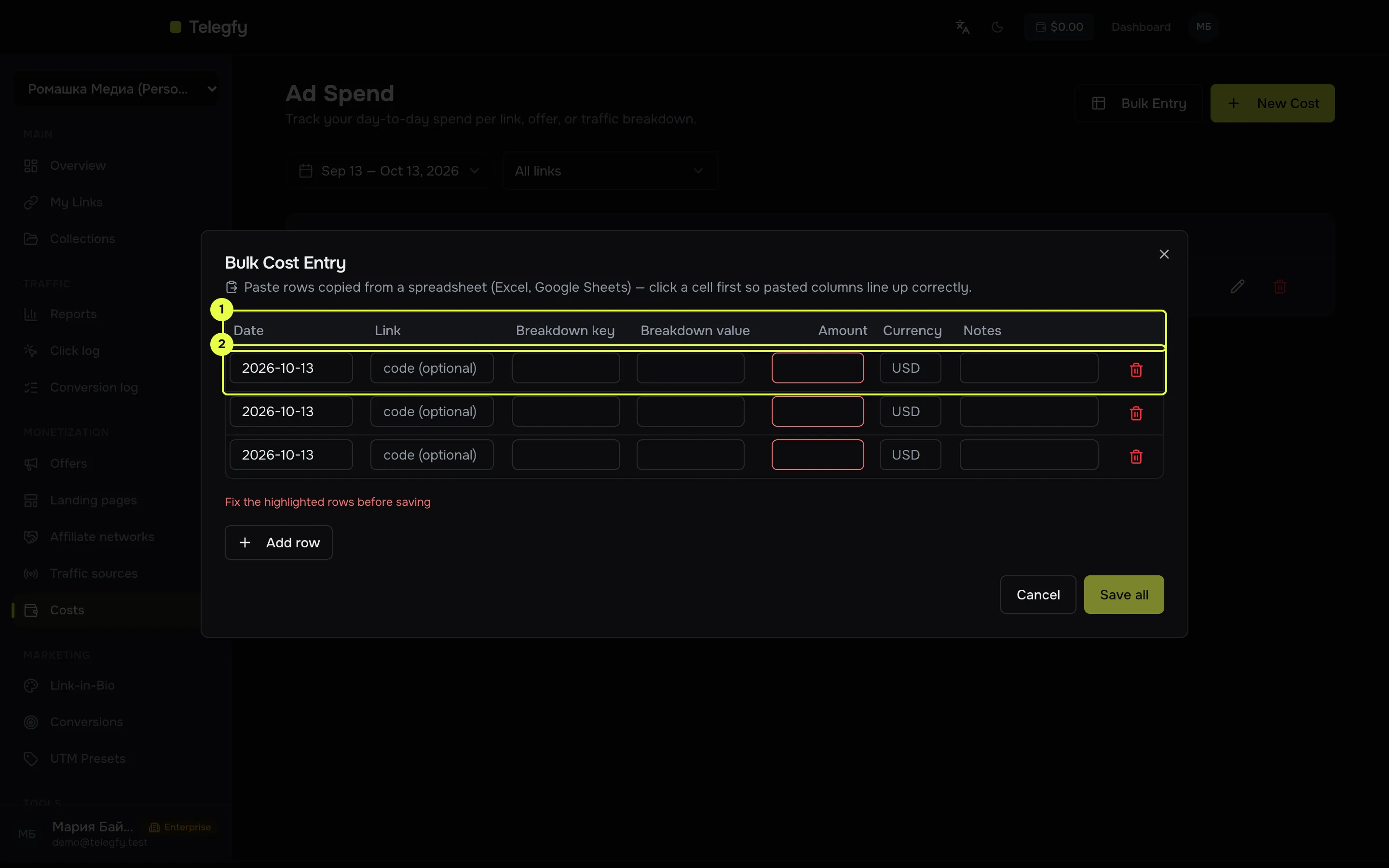Image resolution: width=1389 pixels, height=868 pixels.
Task: Focus the Notes field in first row
Action: click(1029, 368)
